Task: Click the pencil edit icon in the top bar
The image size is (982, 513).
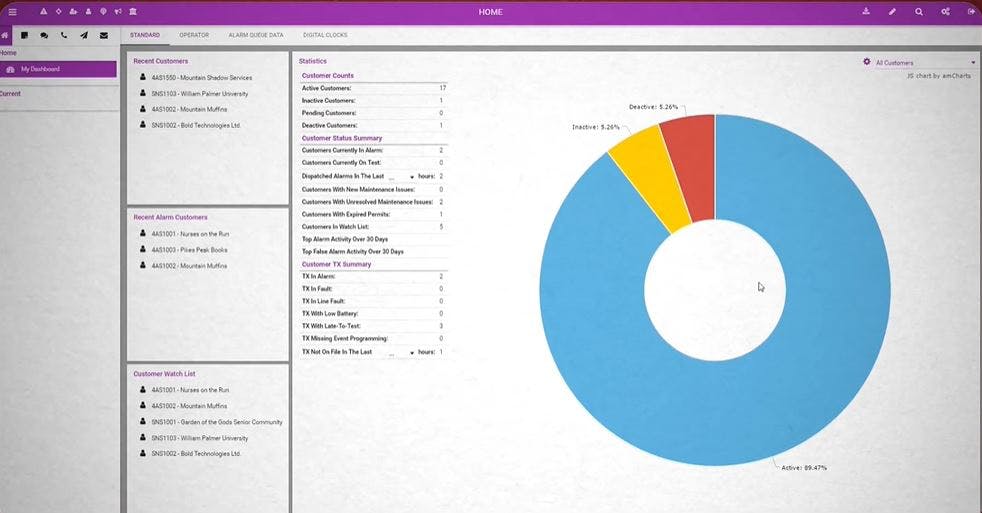Action: [892, 11]
